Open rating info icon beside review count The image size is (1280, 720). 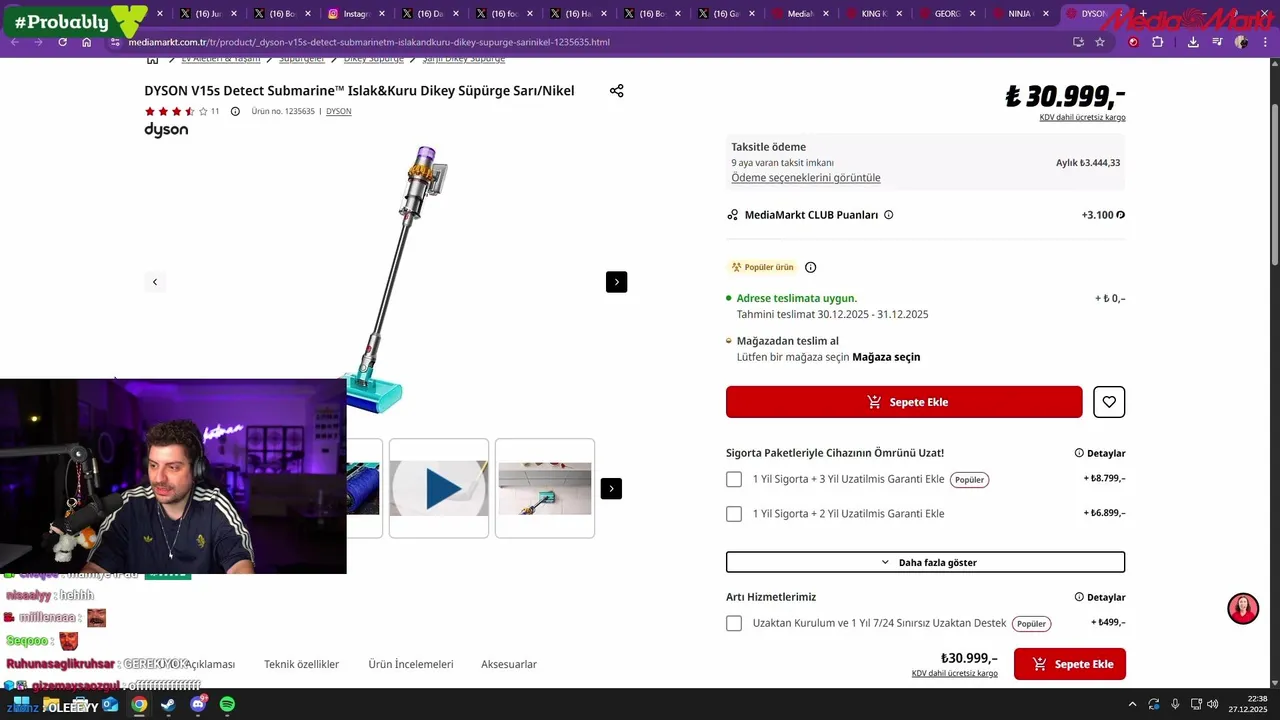235,111
